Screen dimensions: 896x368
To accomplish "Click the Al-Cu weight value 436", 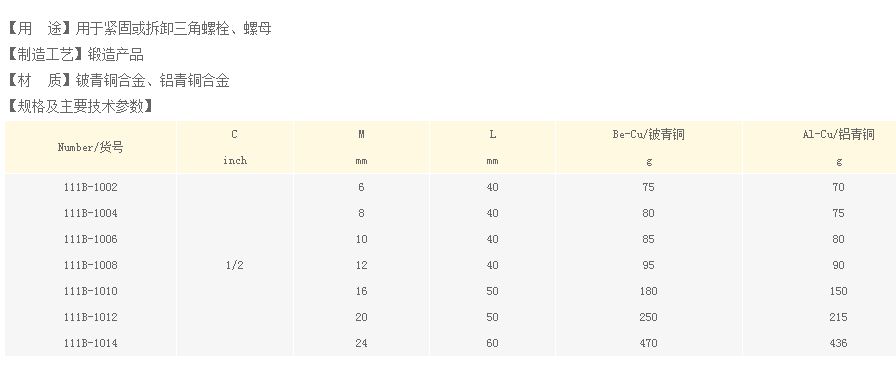I will (838, 343).
